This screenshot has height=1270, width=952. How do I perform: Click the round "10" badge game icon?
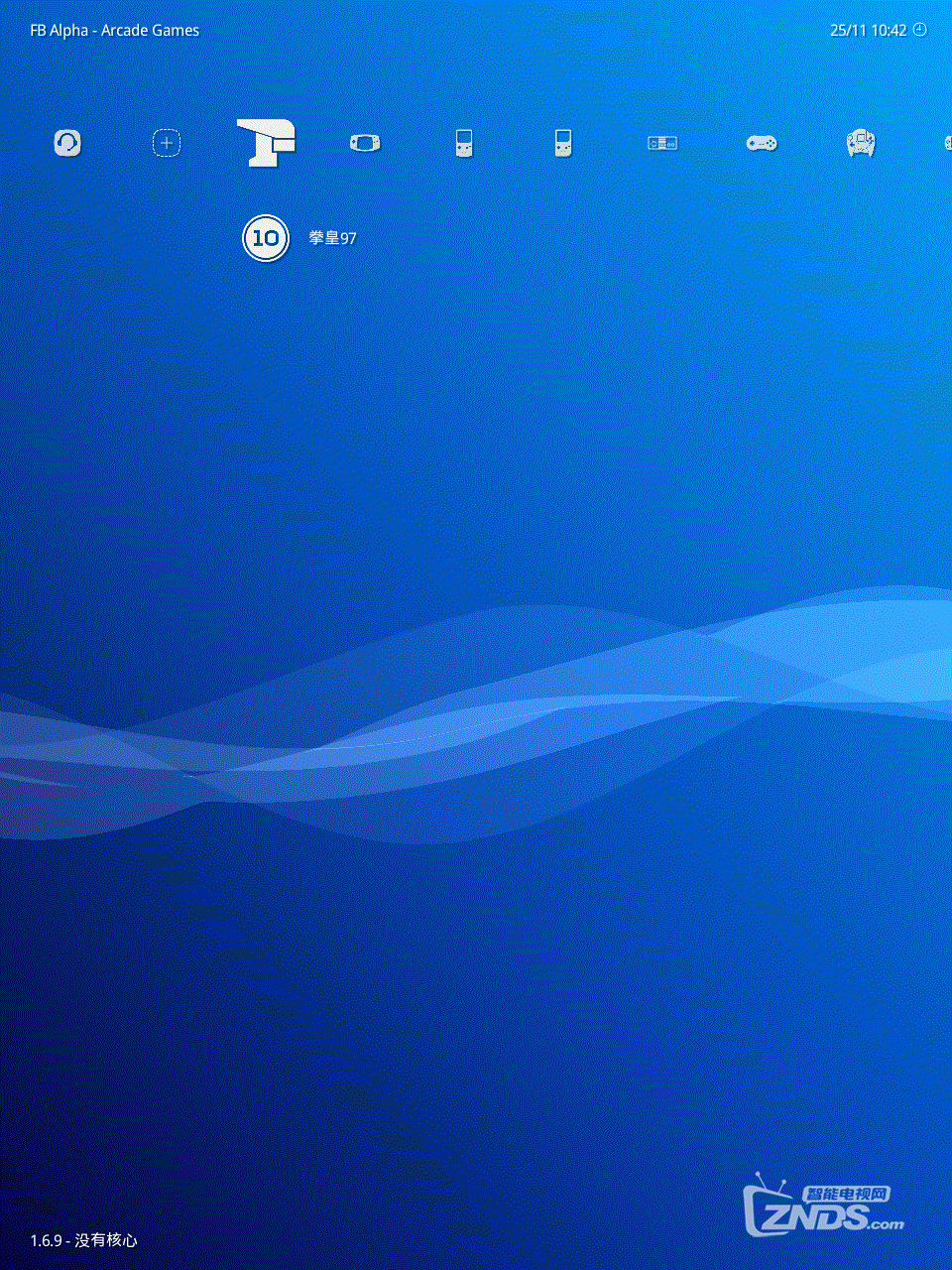(x=266, y=238)
